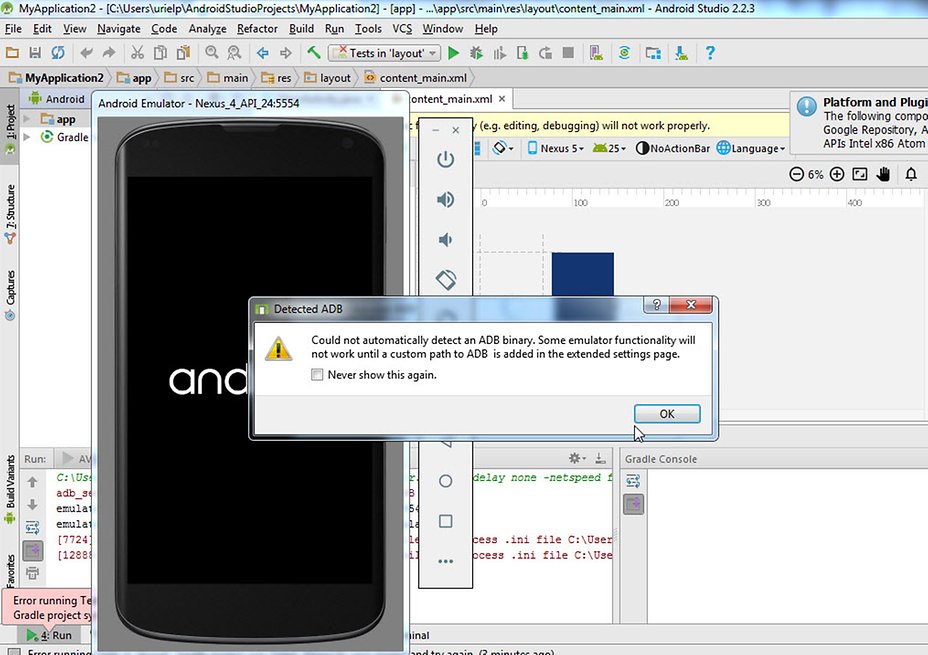Click the Replace magnifier icon

(x=234, y=53)
